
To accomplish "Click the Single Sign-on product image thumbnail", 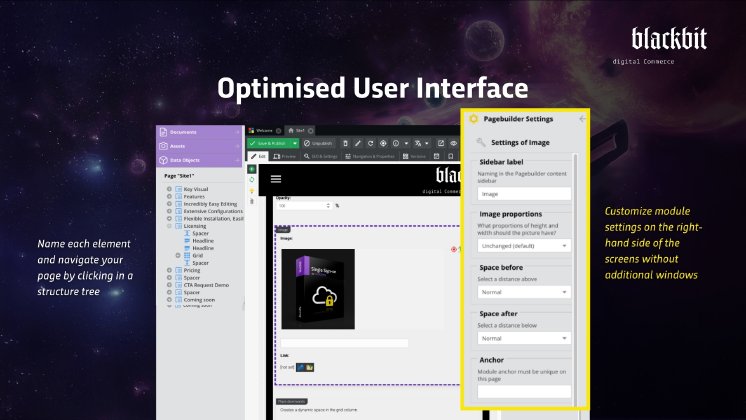I will pos(318,289).
